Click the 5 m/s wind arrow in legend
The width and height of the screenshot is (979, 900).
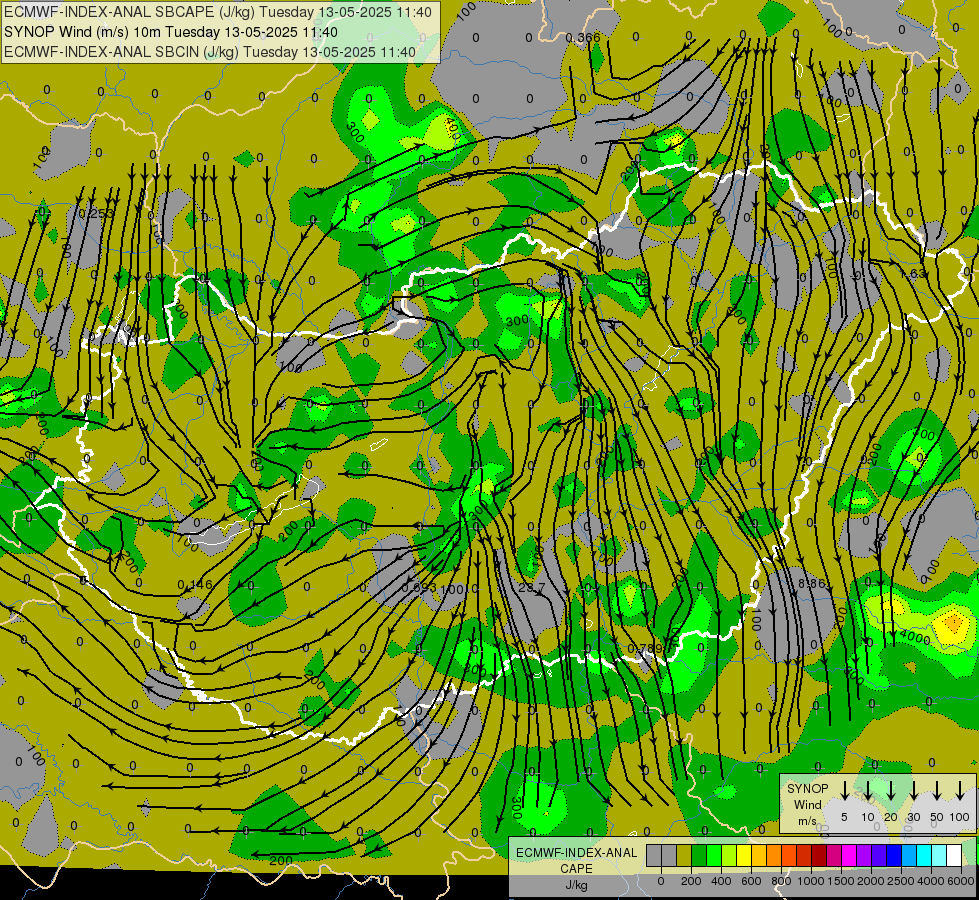844,790
